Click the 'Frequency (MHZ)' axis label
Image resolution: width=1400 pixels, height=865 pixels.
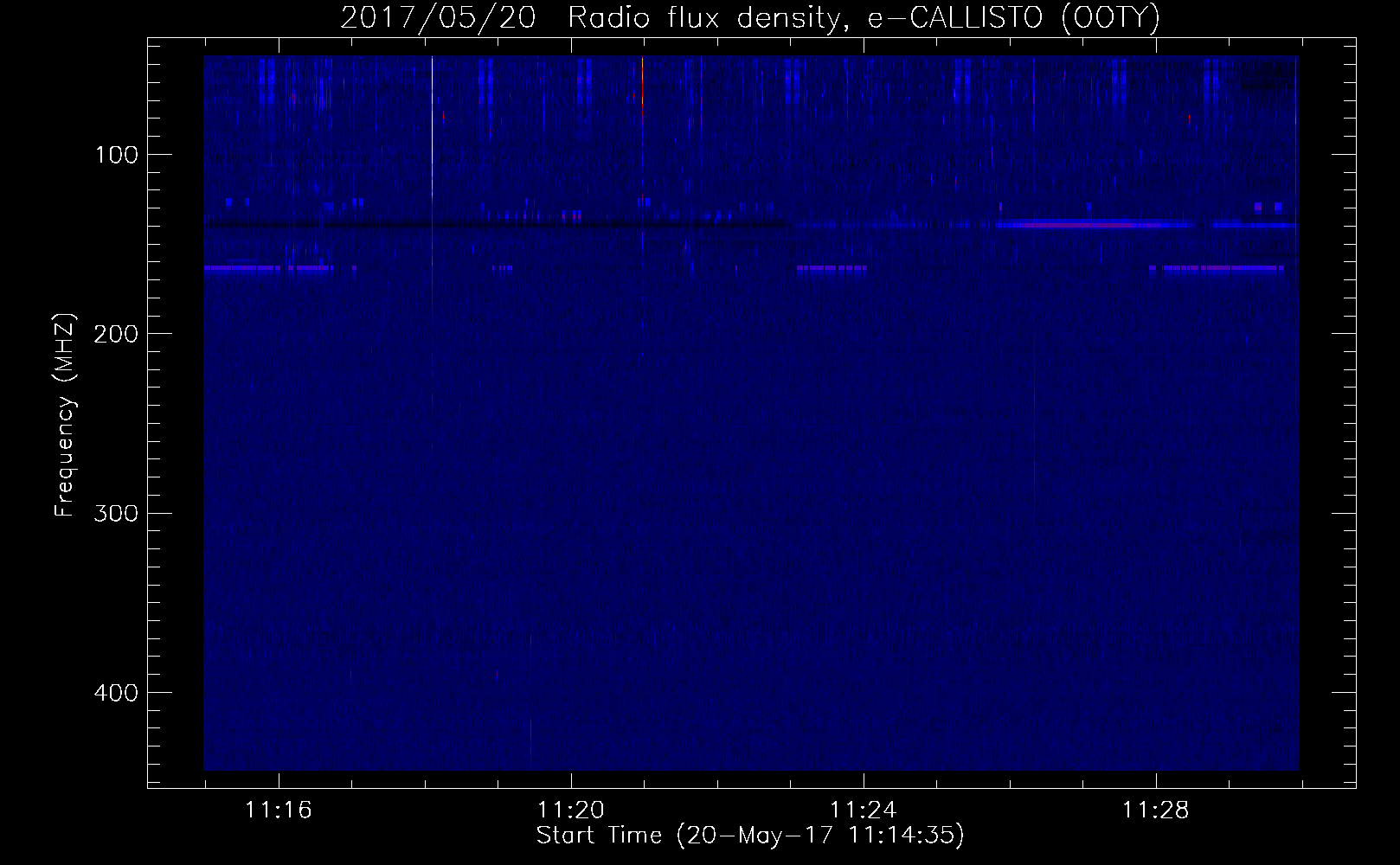coord(65,415)
